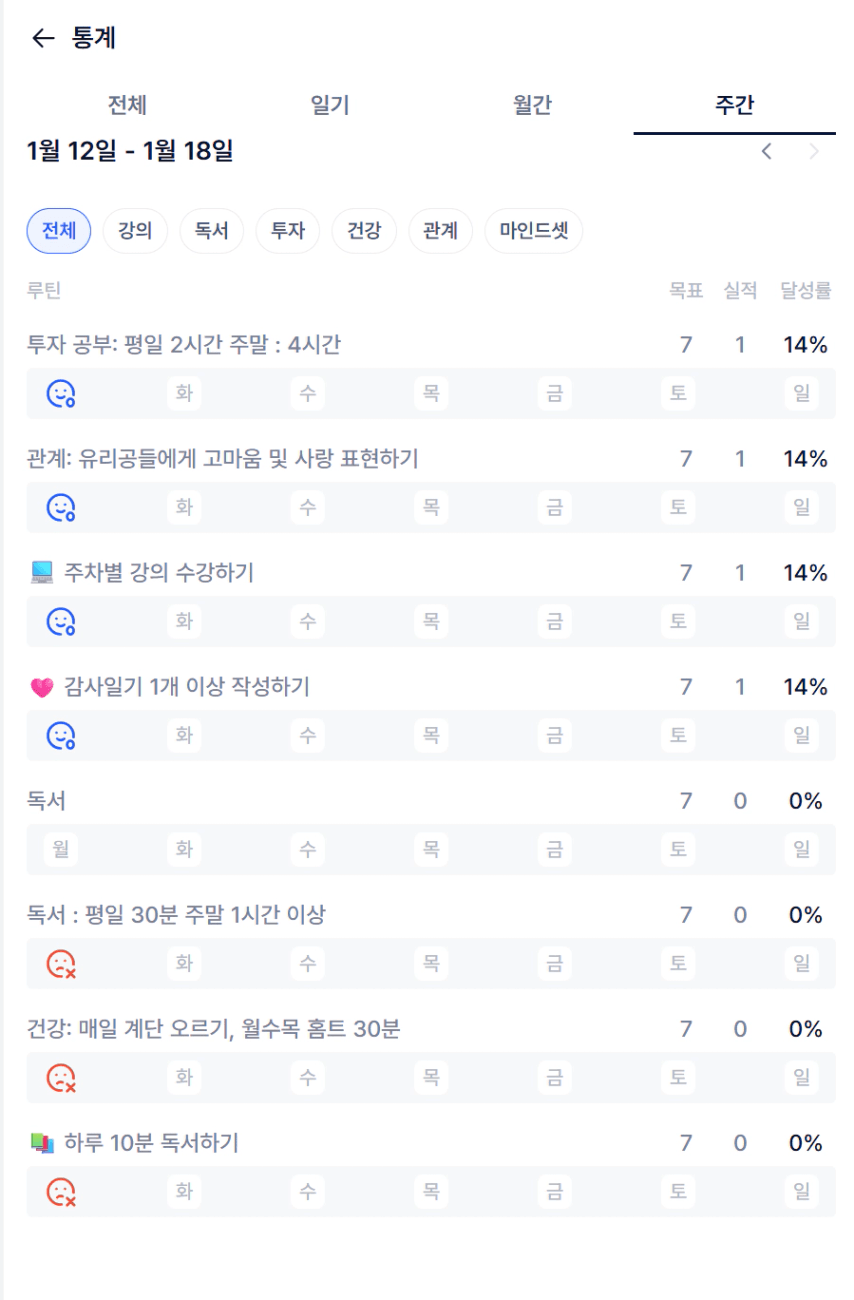Click red sad face for 독서 평일 30분 routine
This screenshot has height=1300, width=854.
click(x=61, y=964)
